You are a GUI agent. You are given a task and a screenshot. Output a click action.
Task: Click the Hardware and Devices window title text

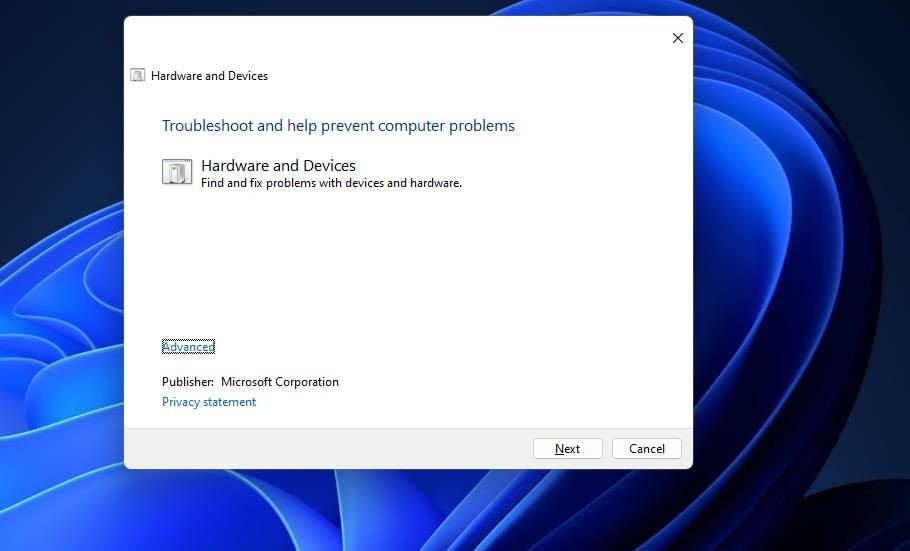click(210, 75)
